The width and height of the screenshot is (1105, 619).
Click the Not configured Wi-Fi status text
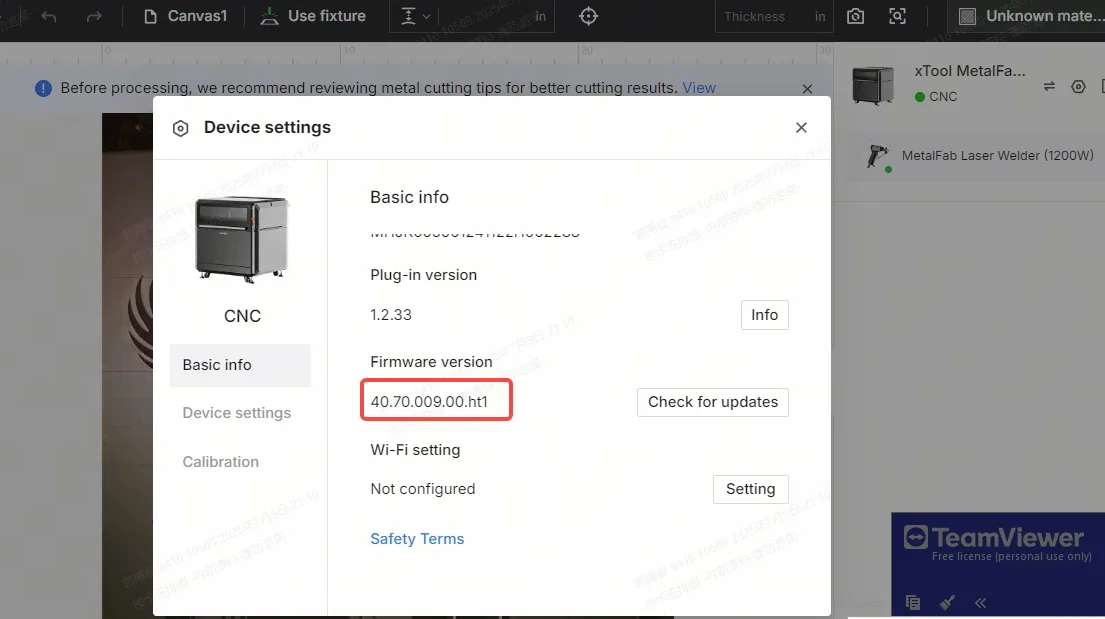[x=423, y=489]
